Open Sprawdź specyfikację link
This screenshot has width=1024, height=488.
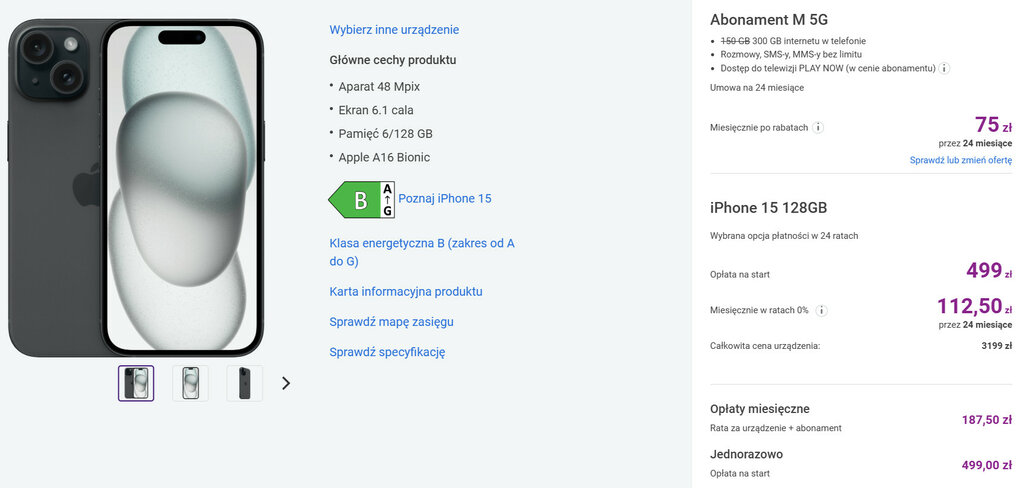387,352
